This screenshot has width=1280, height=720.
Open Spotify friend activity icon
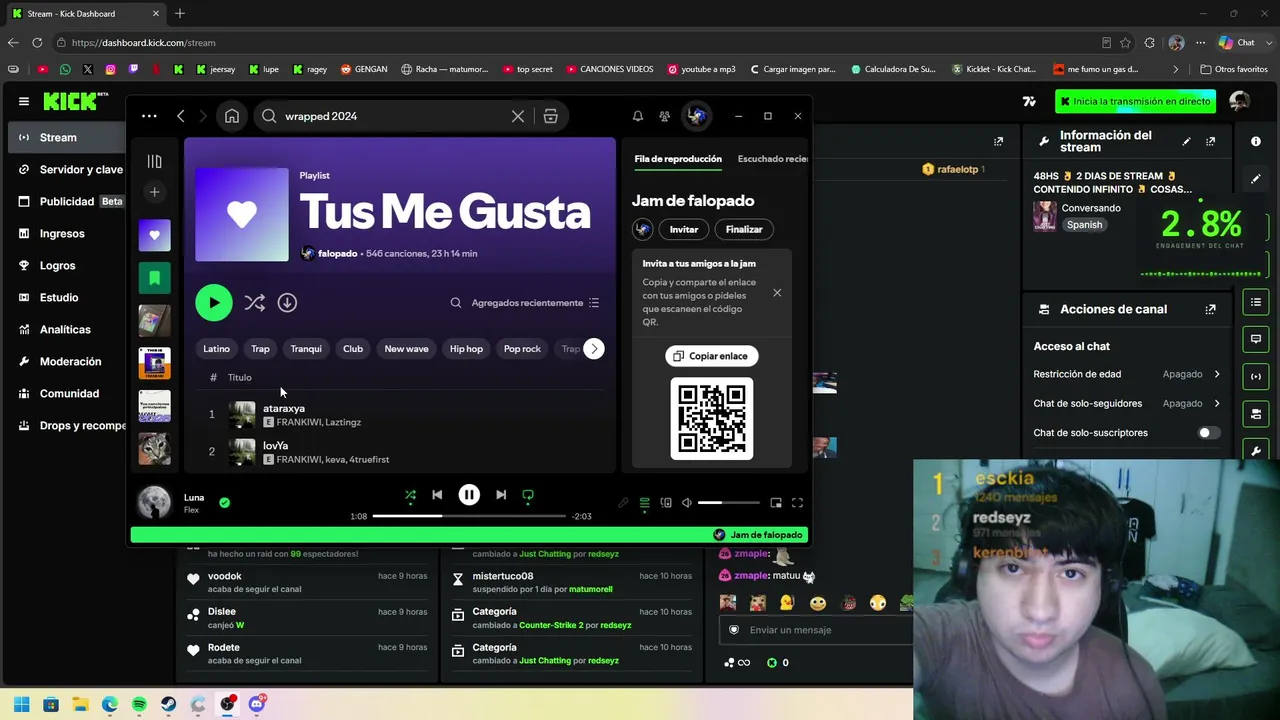click(664, 116)
